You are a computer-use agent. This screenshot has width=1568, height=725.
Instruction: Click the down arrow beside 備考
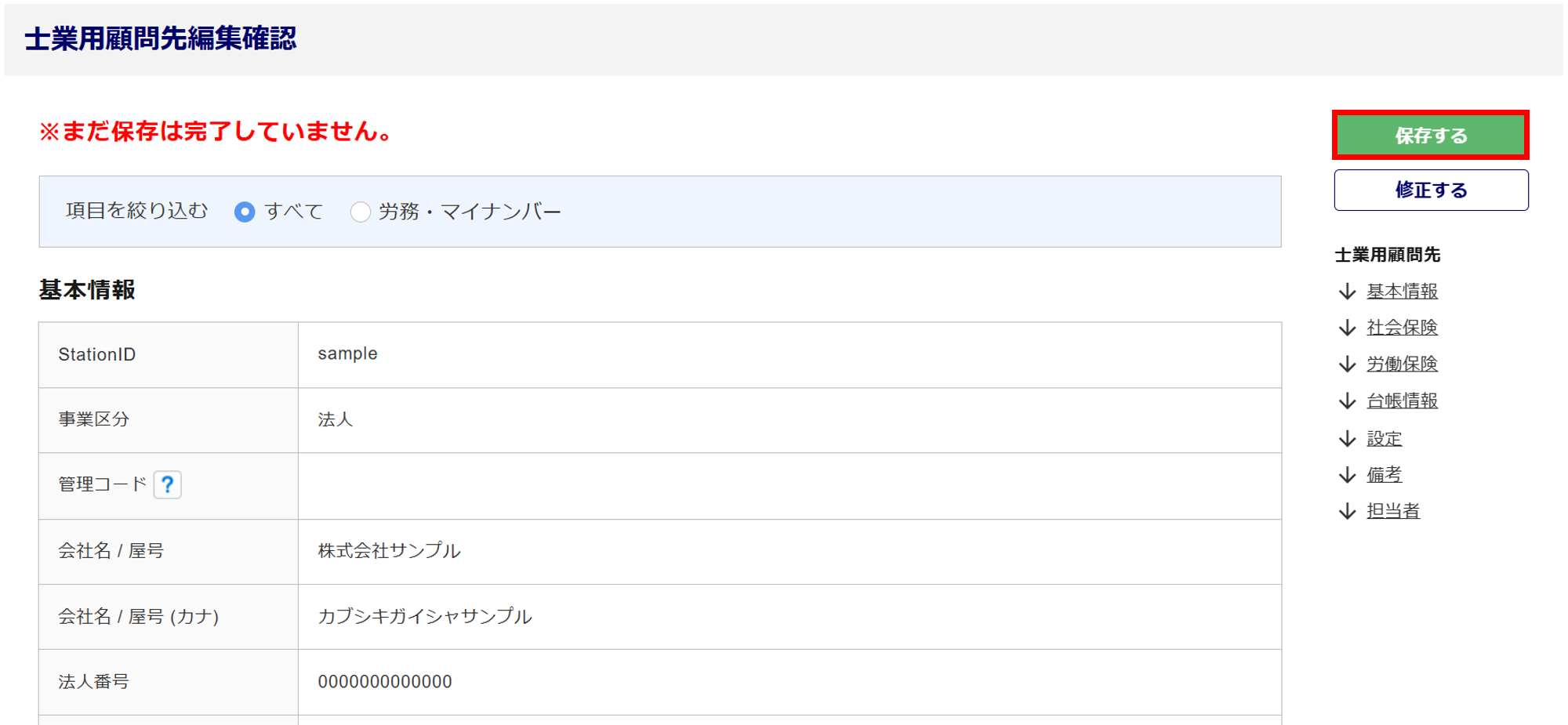[x=1347, y=475]
